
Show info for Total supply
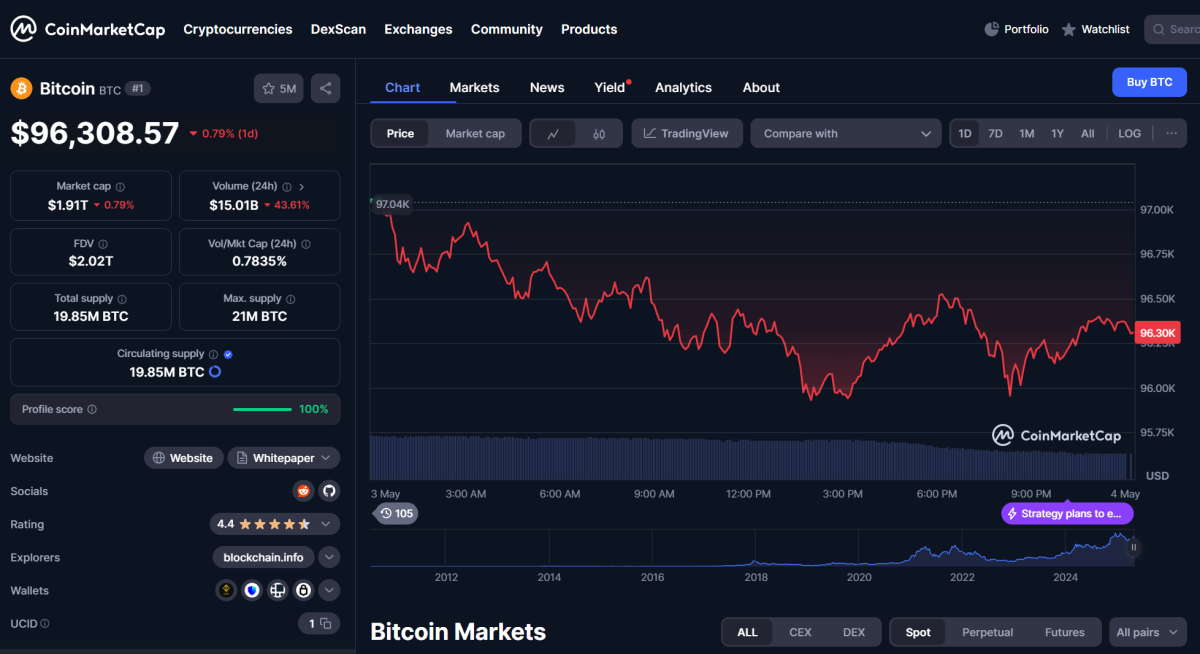coord(122,298)
